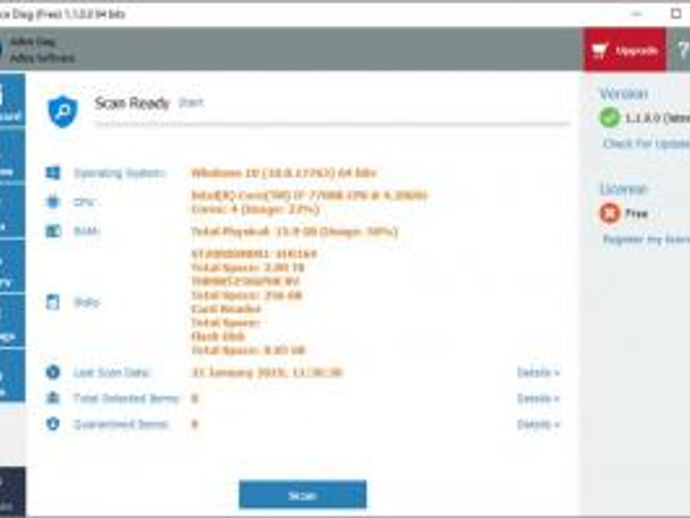Click the Quarantined Items label
This screenshot has height=518, width=690.
(x=120, y=424)
